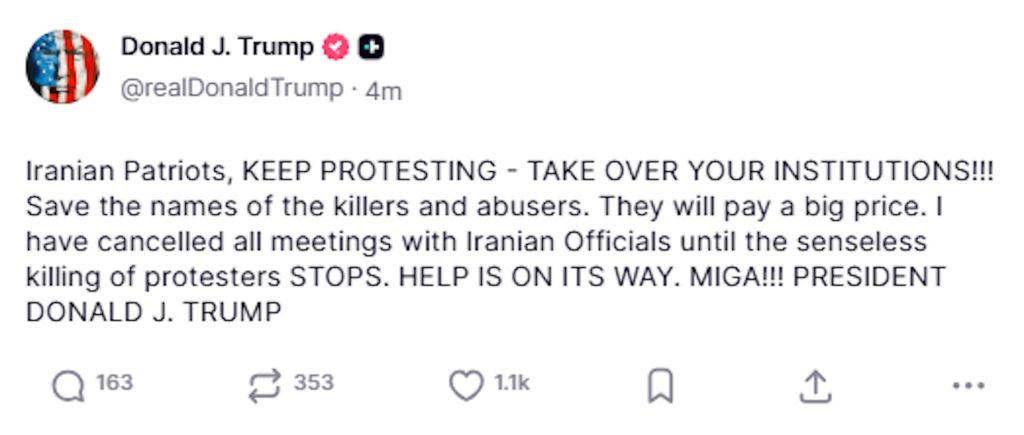Image resolution: width=1024 pixels, height=435 pixels.
Task: Bookmark this post
Action: [660, 386]
